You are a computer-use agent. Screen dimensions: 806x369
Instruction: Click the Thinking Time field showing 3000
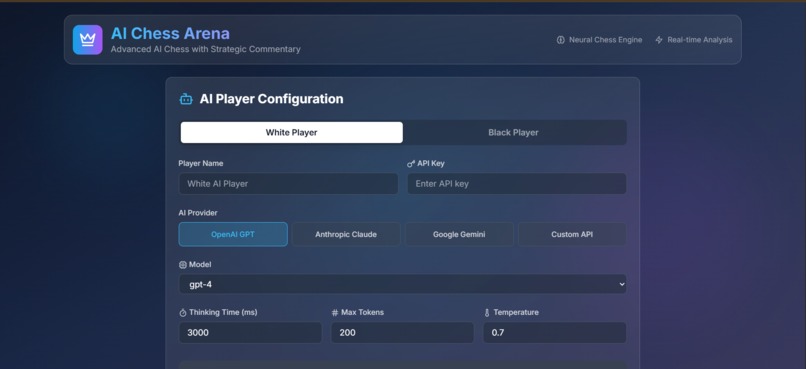tap(250, 333)
